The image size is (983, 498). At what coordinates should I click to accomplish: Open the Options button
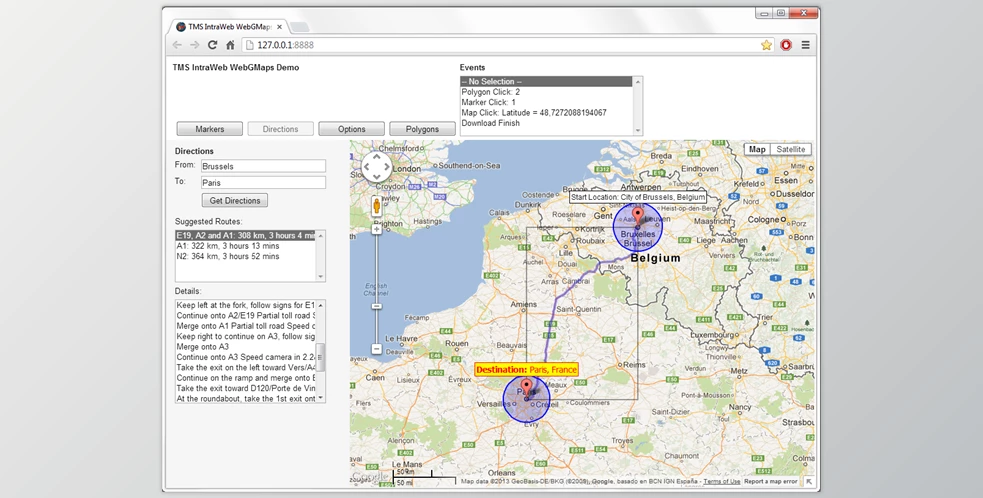tap(351, 129)
